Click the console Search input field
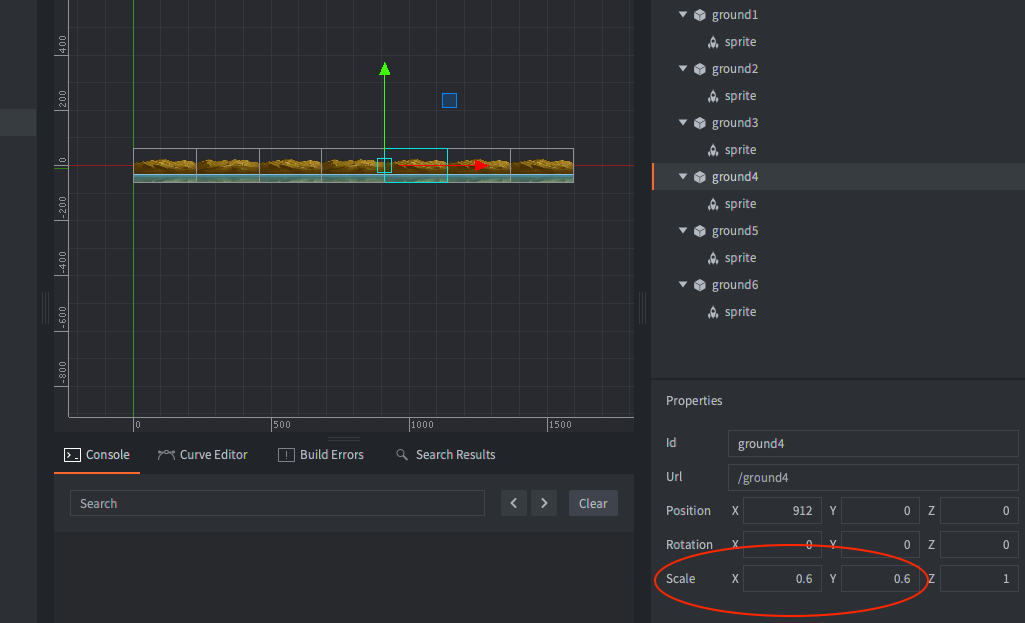Screen dimensions: 1025x623 pyautogui.click(x=277, y=503)
